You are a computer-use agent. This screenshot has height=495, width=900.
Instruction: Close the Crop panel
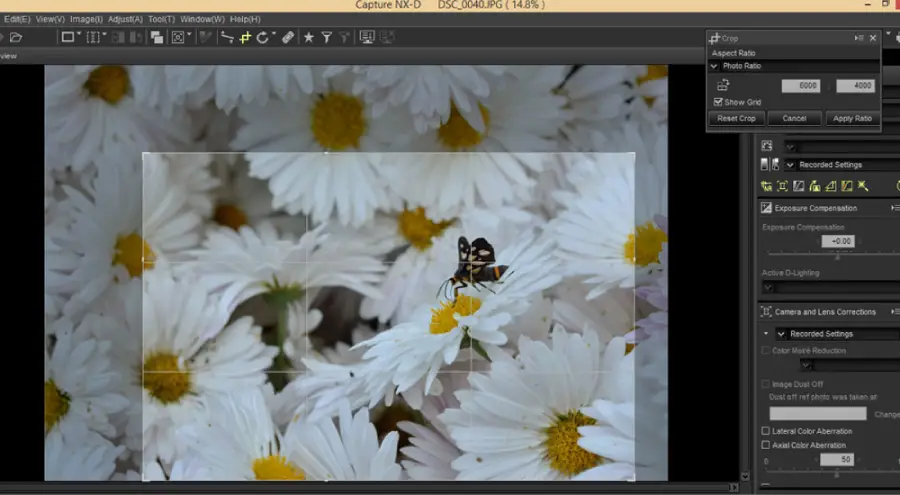click(x=873, y=38)
